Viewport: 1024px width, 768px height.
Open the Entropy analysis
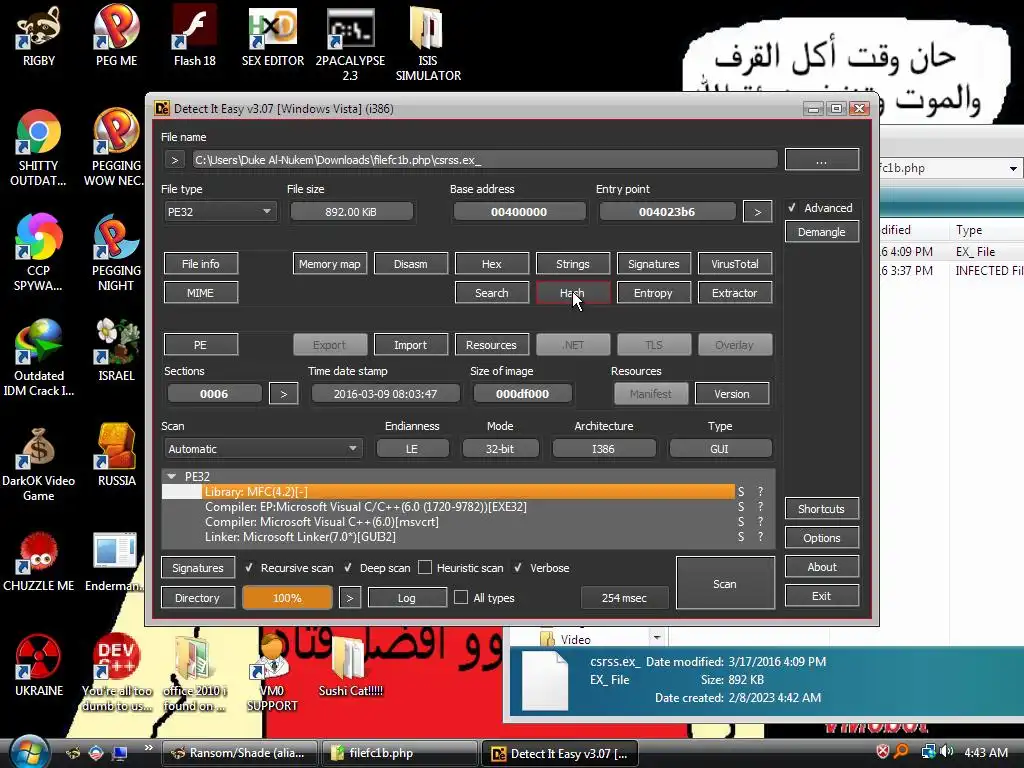tap(654, 293)
